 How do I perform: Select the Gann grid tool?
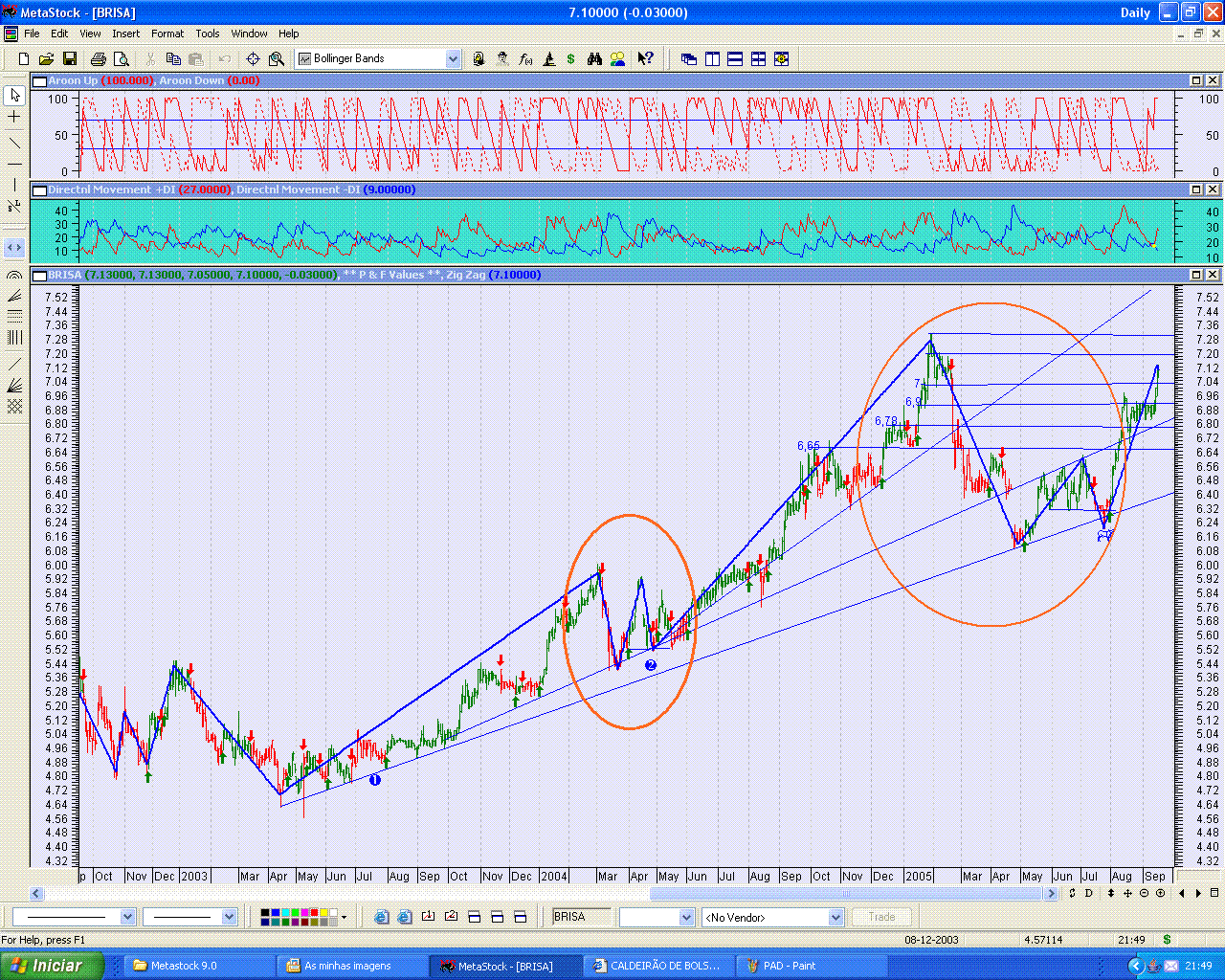coord(14,407)
